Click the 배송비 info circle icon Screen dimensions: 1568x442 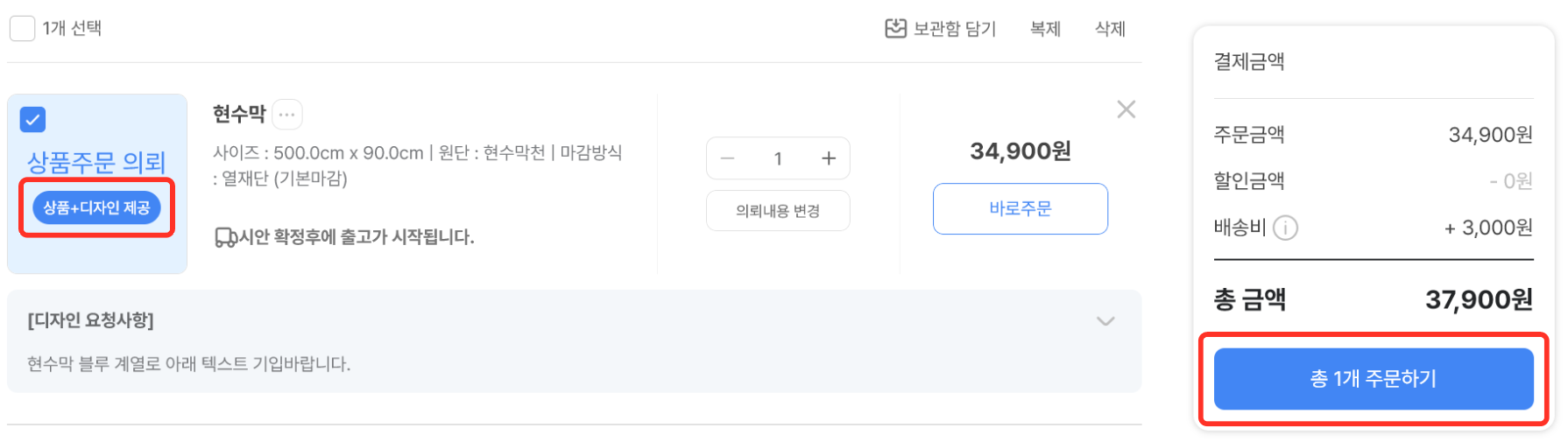[1285, 228]
